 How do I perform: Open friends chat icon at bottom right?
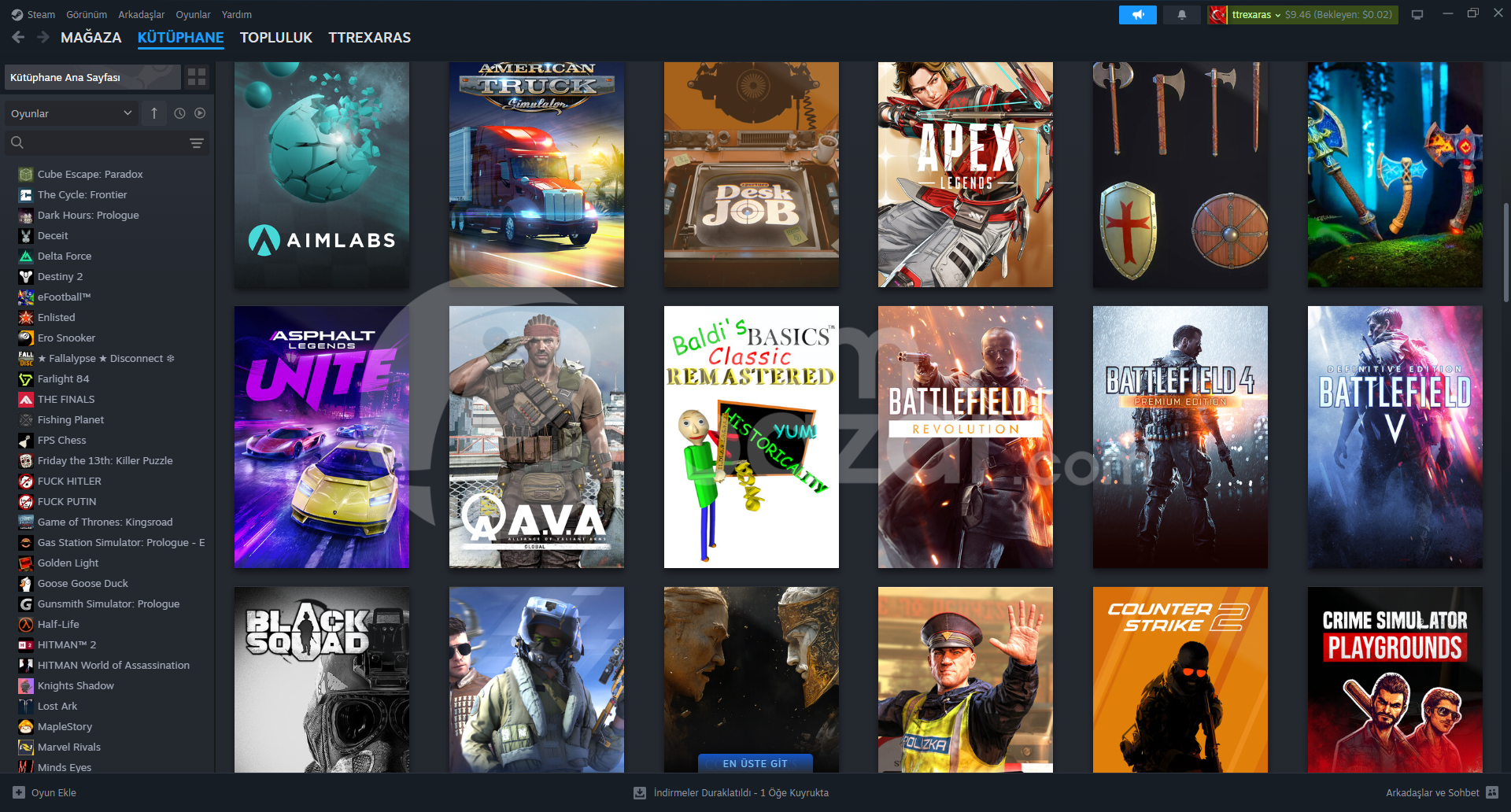pyautogui.click(x=1493, y=792)
